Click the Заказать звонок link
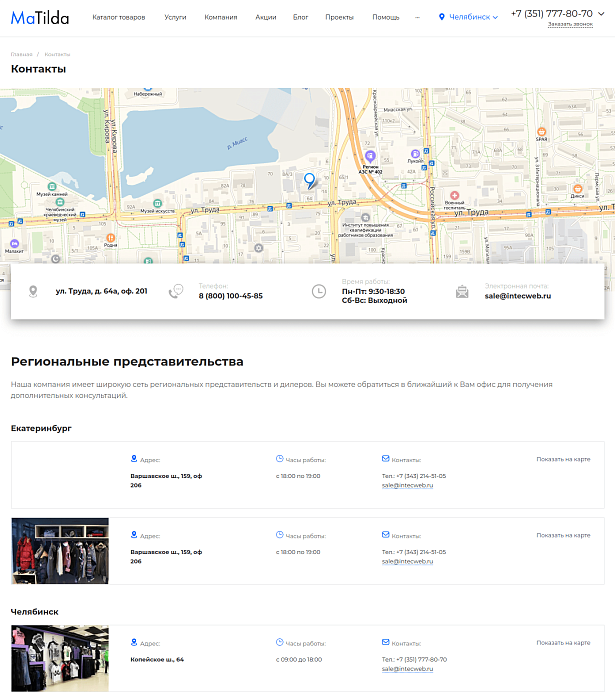This screenshot has height=700, width=615. pyautogui.click(x=569, y=24)
